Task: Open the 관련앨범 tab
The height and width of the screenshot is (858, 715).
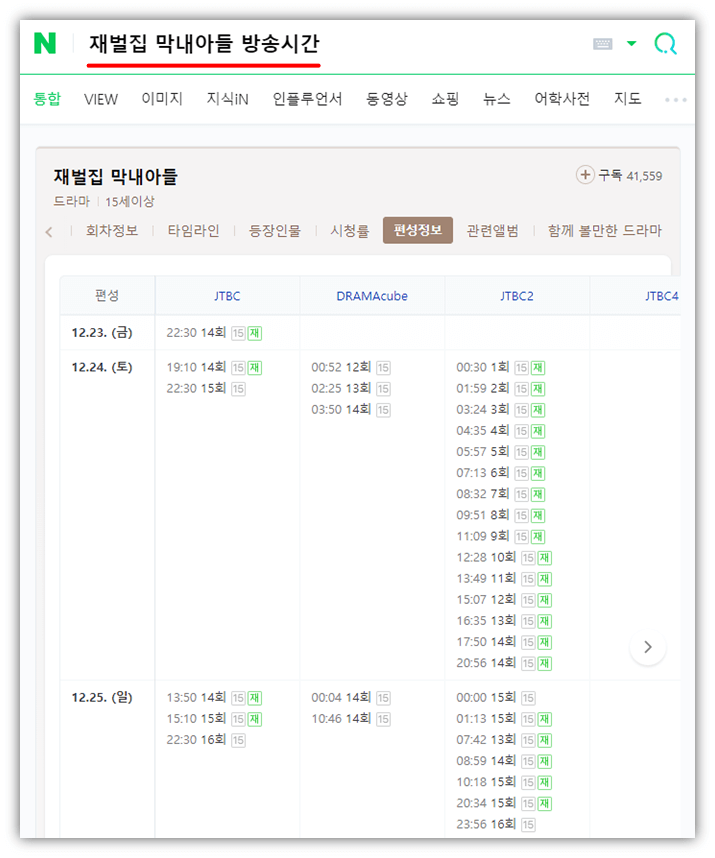Action: pyautogui.click(x=492, y=231)
